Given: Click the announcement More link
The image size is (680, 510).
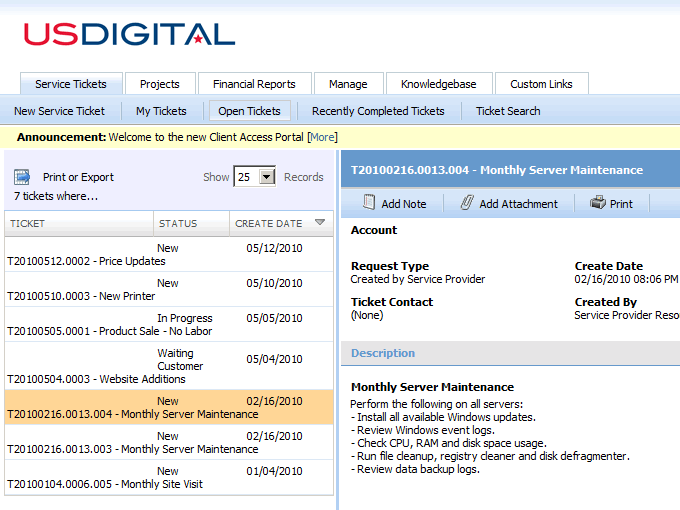Looking at the screenshot, I should pyautogui.click(x=322, y=137).
